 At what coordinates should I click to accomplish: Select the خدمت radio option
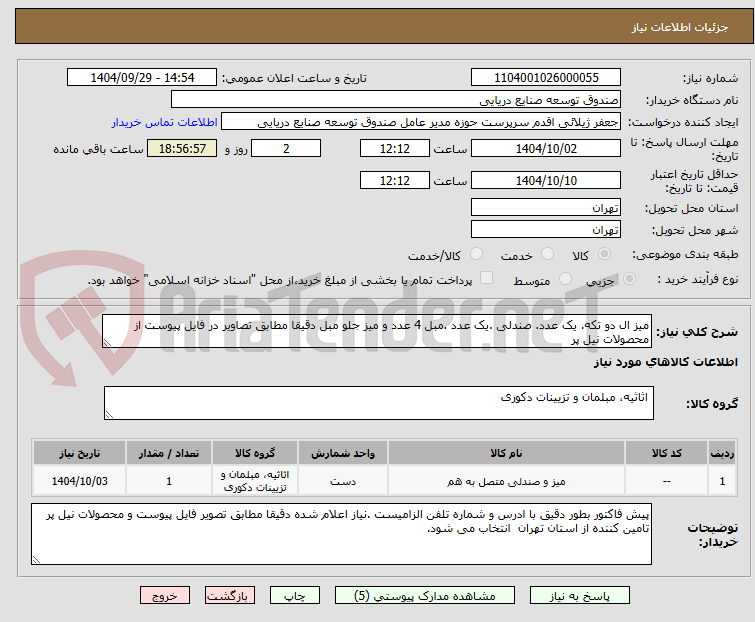click(547, 254)
